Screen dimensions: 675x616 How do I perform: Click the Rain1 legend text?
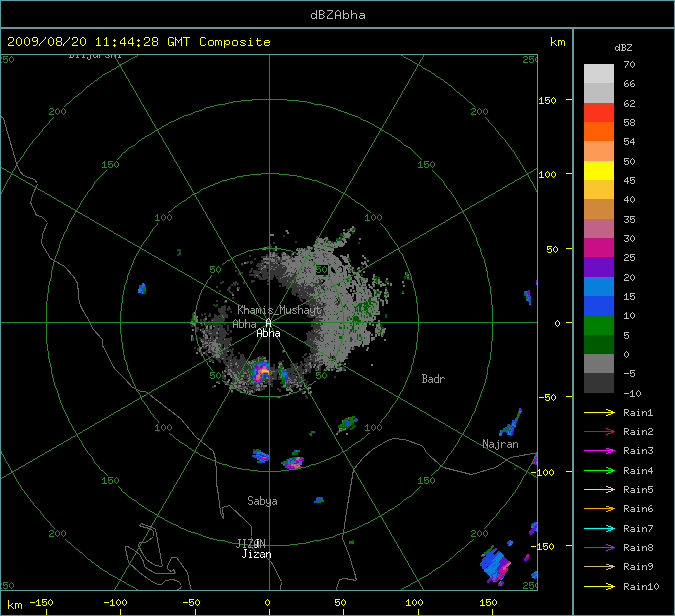[638, 412]
